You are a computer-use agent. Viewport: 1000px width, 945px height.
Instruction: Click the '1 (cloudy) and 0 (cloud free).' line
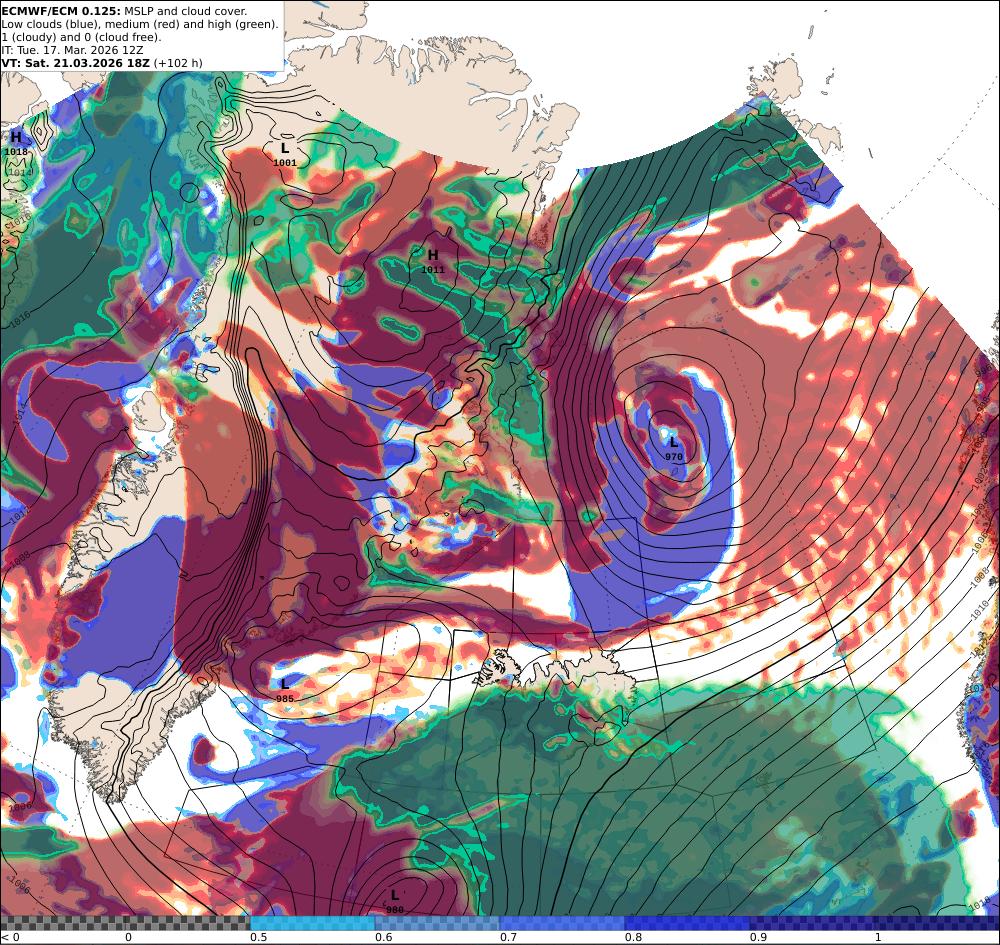point(81,37)
